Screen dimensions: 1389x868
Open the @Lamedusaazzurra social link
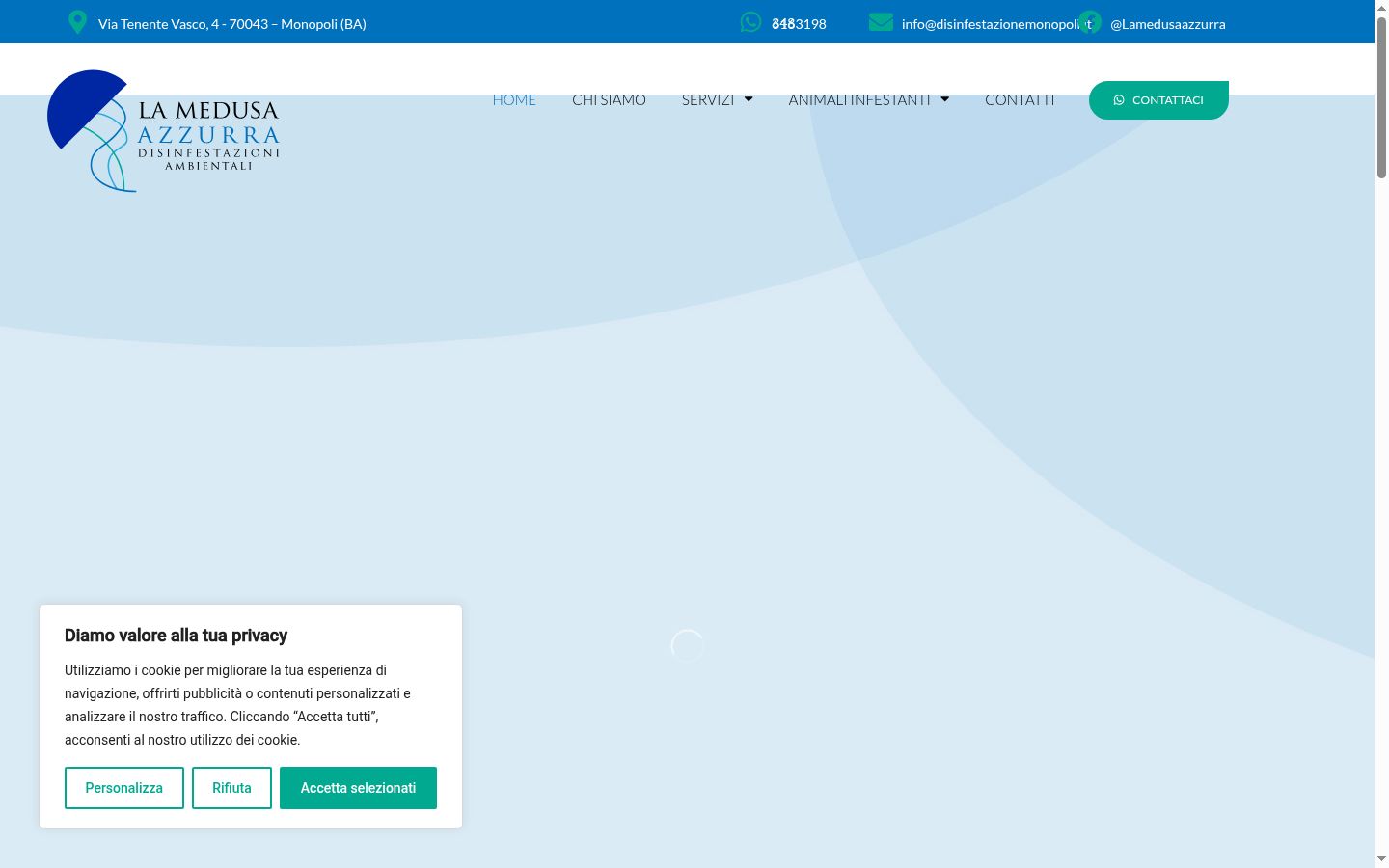click(x=1168, y=24)
